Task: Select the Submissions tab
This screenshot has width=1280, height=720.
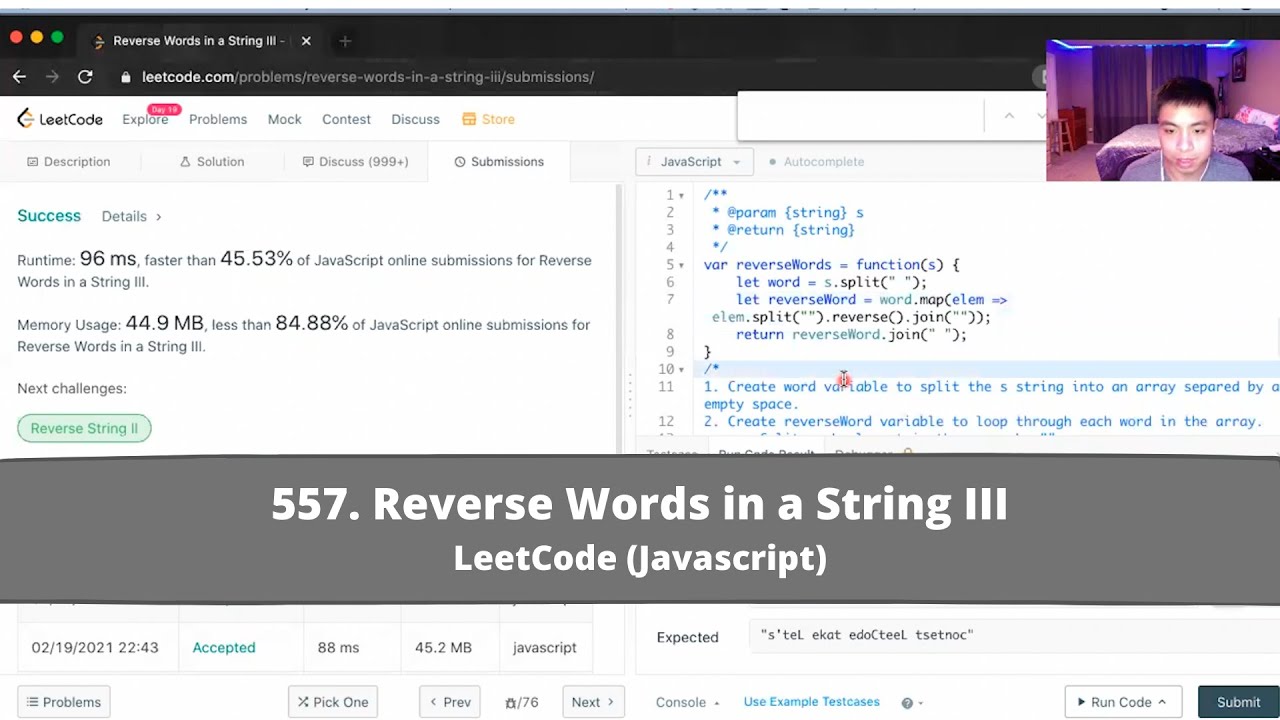Action: 499,161
